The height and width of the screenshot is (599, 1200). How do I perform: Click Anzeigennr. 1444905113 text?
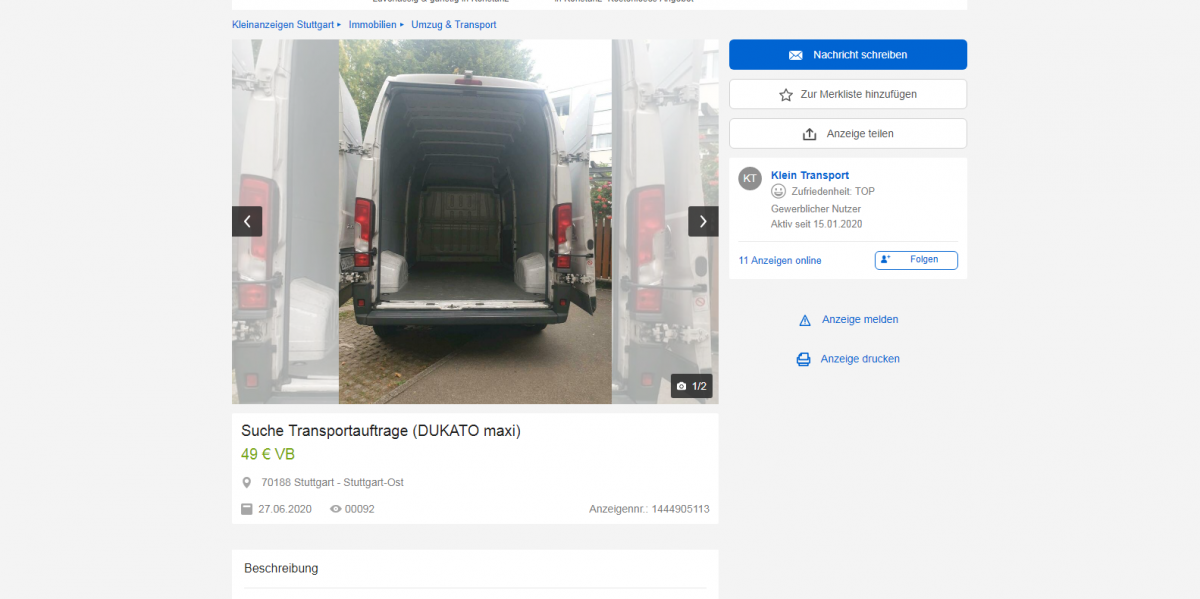pyautogui.click(x=649, y=509)
